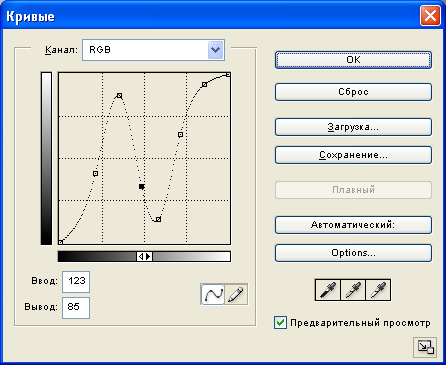Select the hollow curve point on the second rising slope
446x365 pixels.
pyautogui.click(x=180, y=135)
